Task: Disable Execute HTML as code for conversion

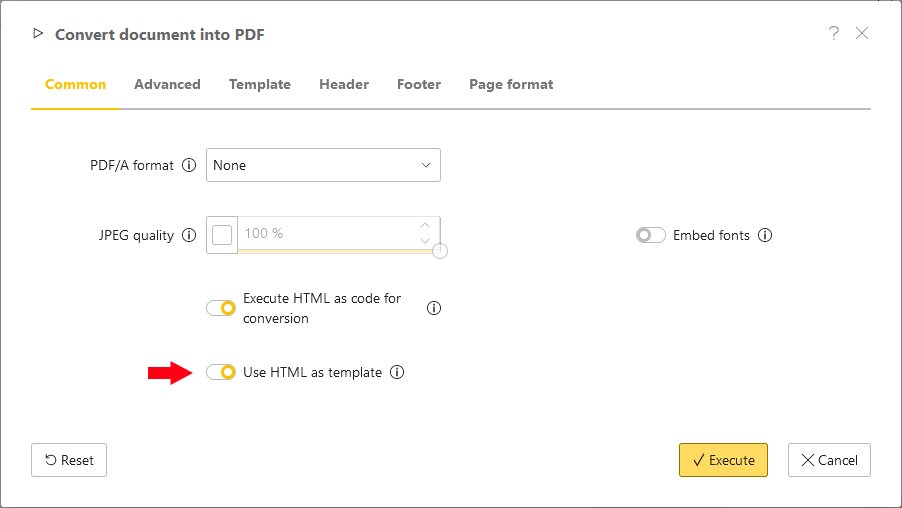Action: point(221,308)
